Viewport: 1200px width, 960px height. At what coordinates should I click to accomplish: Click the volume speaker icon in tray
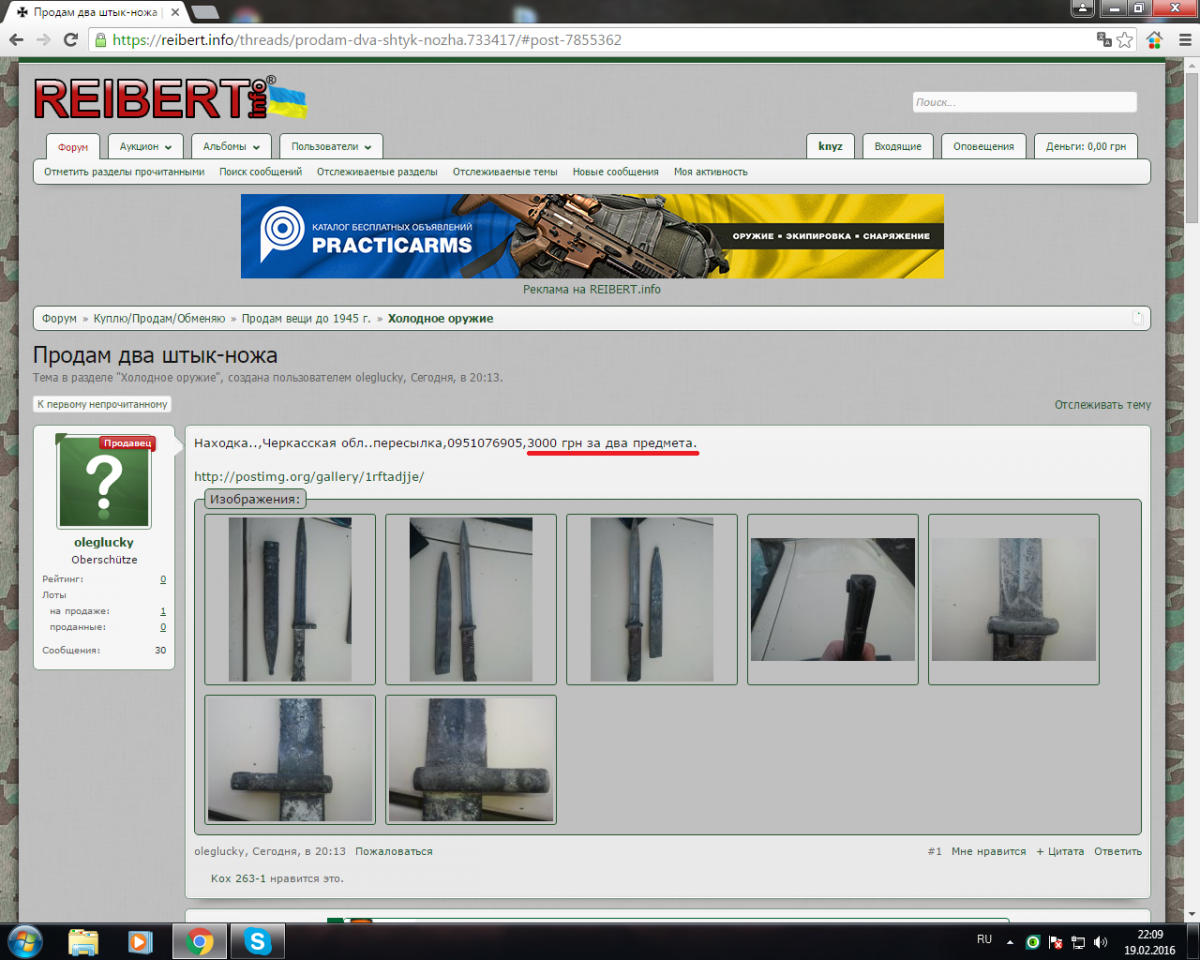point(1101,941)
